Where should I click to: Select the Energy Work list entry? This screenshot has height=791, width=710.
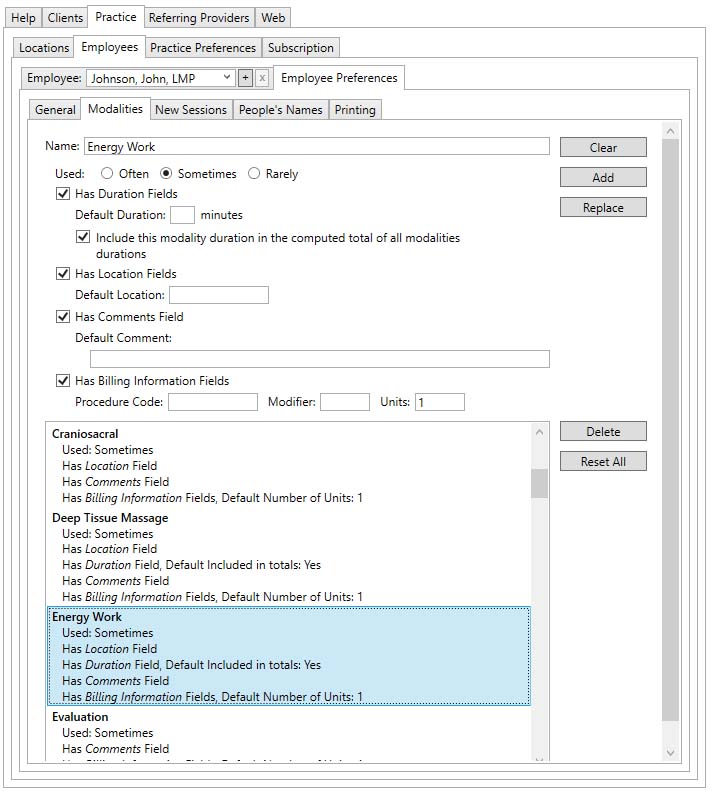pos(289,656)
